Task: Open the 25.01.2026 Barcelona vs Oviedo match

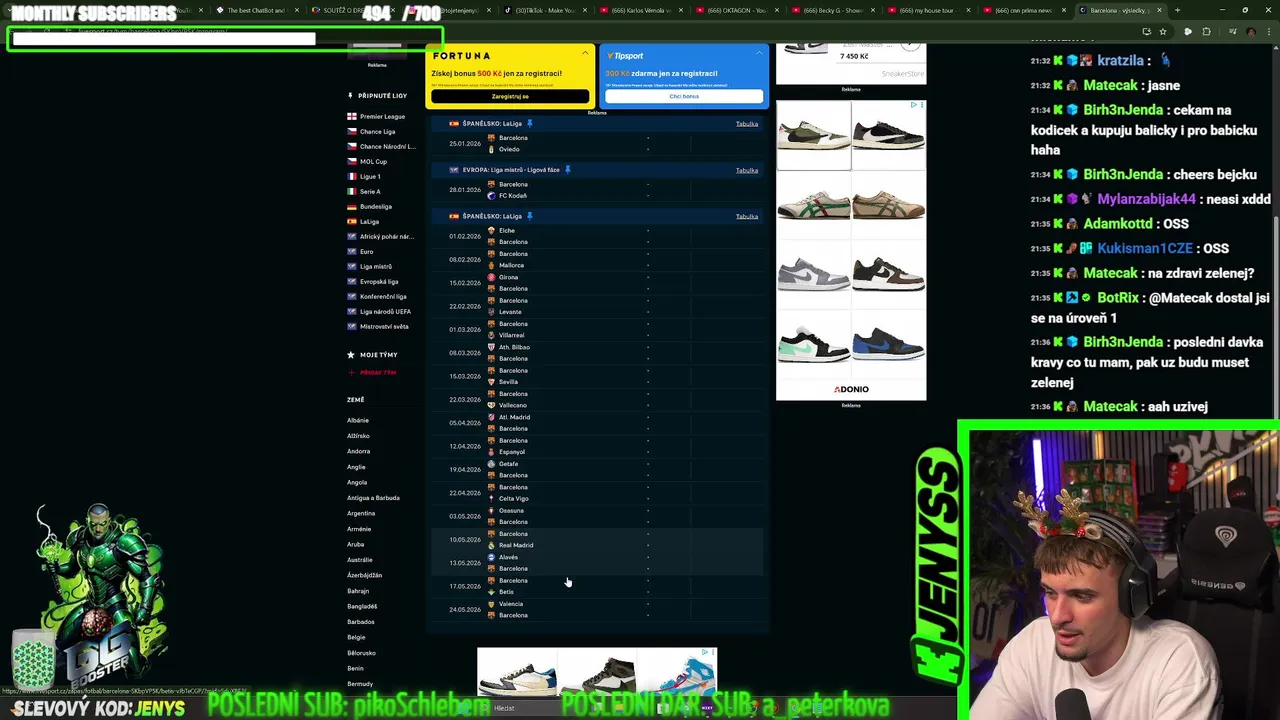Action: (597, 143)
